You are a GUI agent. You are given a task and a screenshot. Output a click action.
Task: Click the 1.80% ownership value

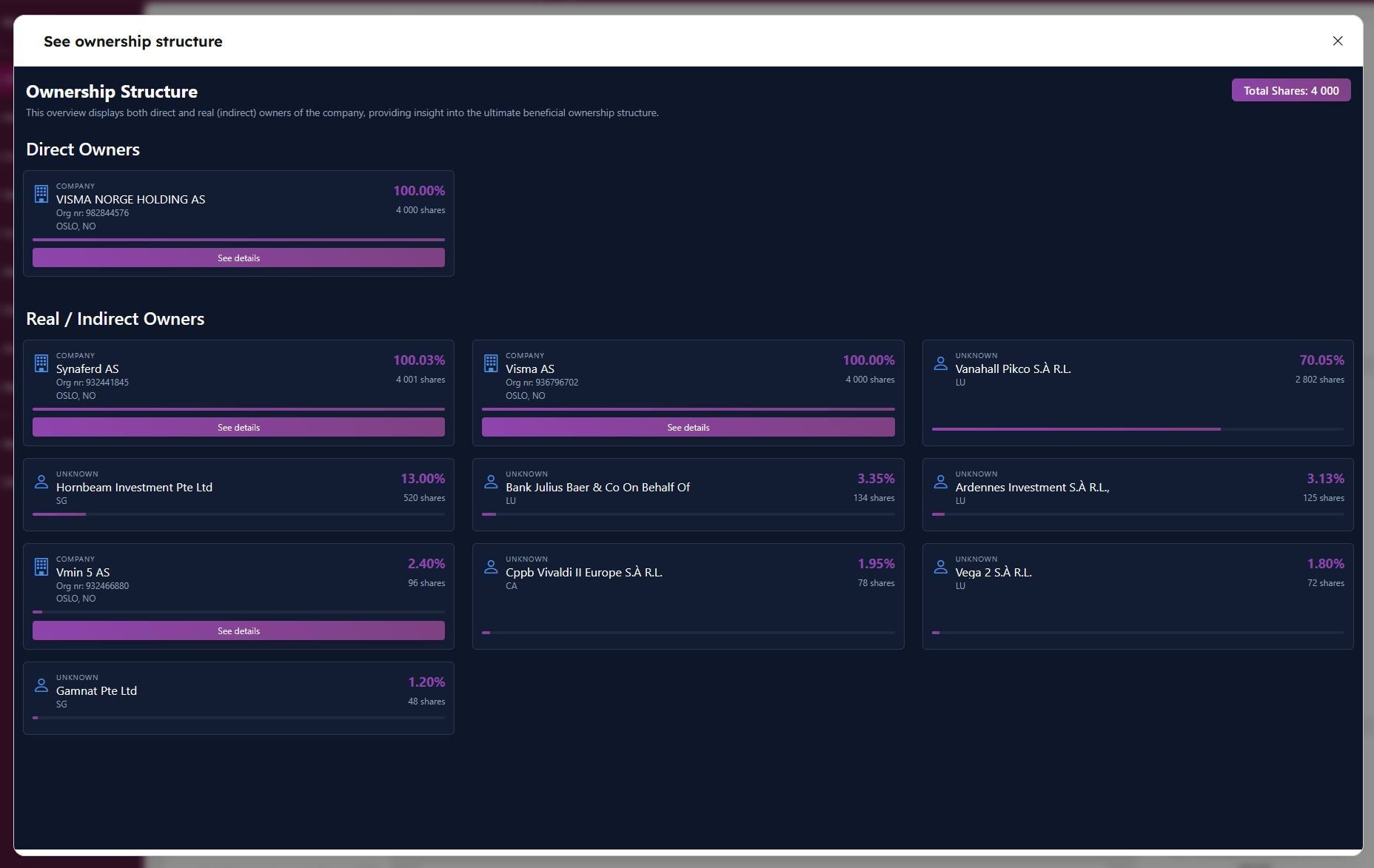pyautogui.click(x=1325, y=564)
